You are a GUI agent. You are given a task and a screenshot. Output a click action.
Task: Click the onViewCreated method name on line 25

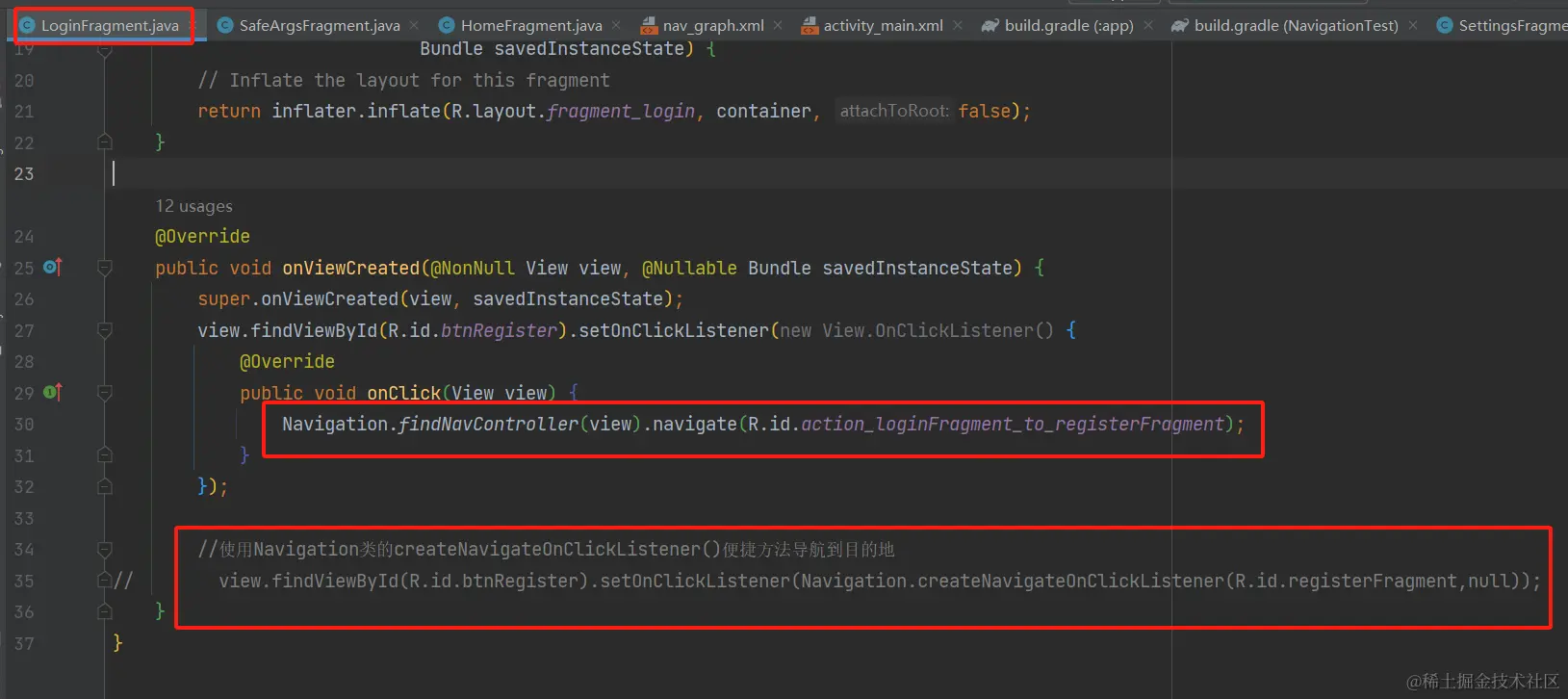pos(351,268)
